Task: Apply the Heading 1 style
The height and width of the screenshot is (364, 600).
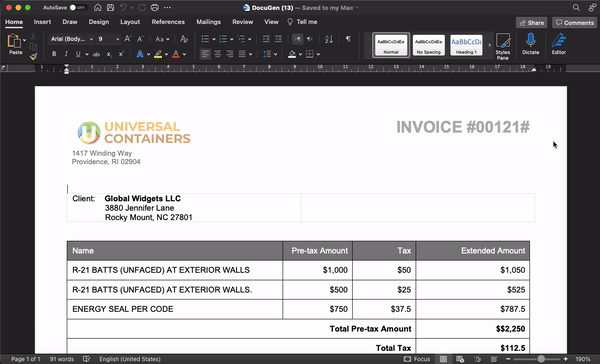Action: click(x=466, y=45)
